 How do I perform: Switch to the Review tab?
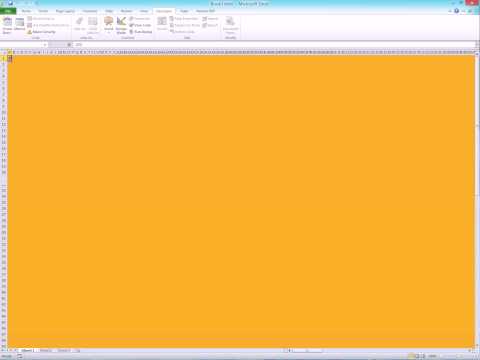coord(126,11)
